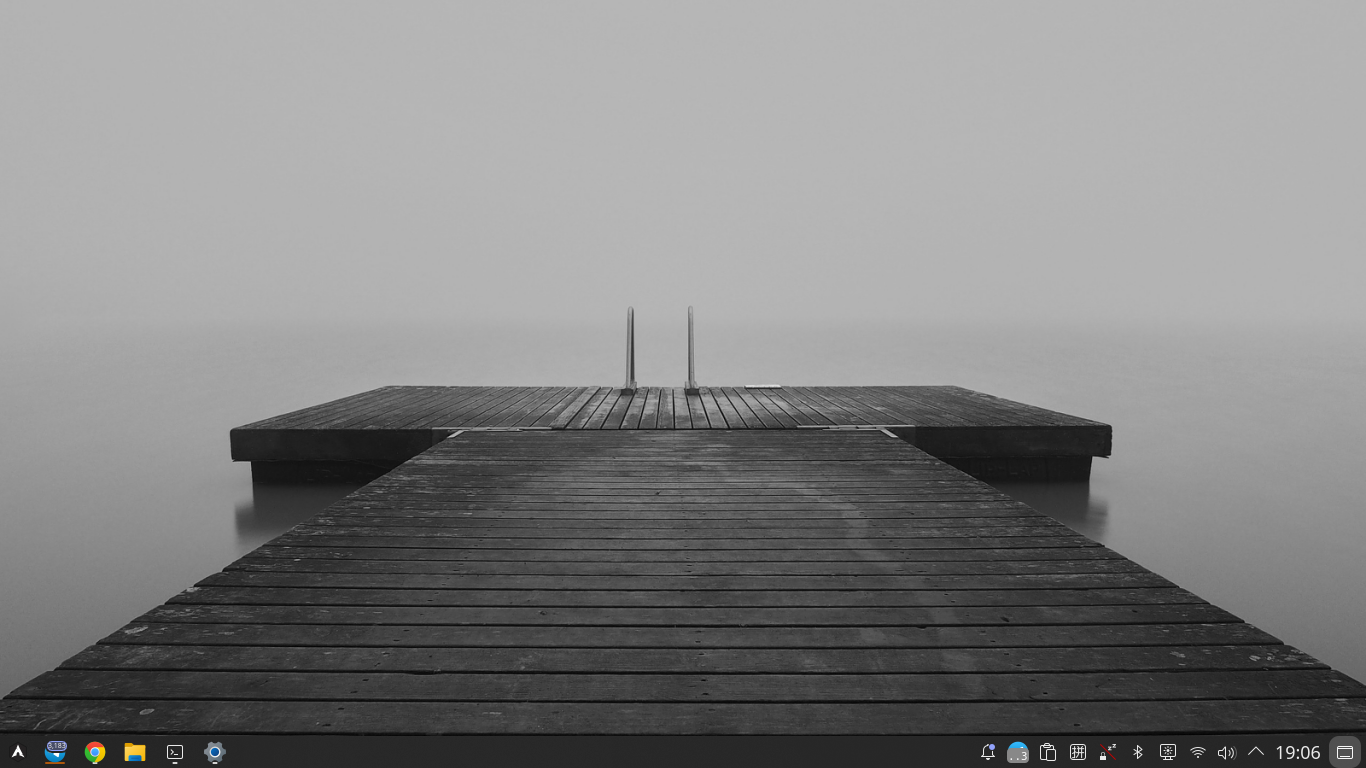The image size is (1366, 768).
Task: Click the Telegram tray icon
Action: [1018, 752]
